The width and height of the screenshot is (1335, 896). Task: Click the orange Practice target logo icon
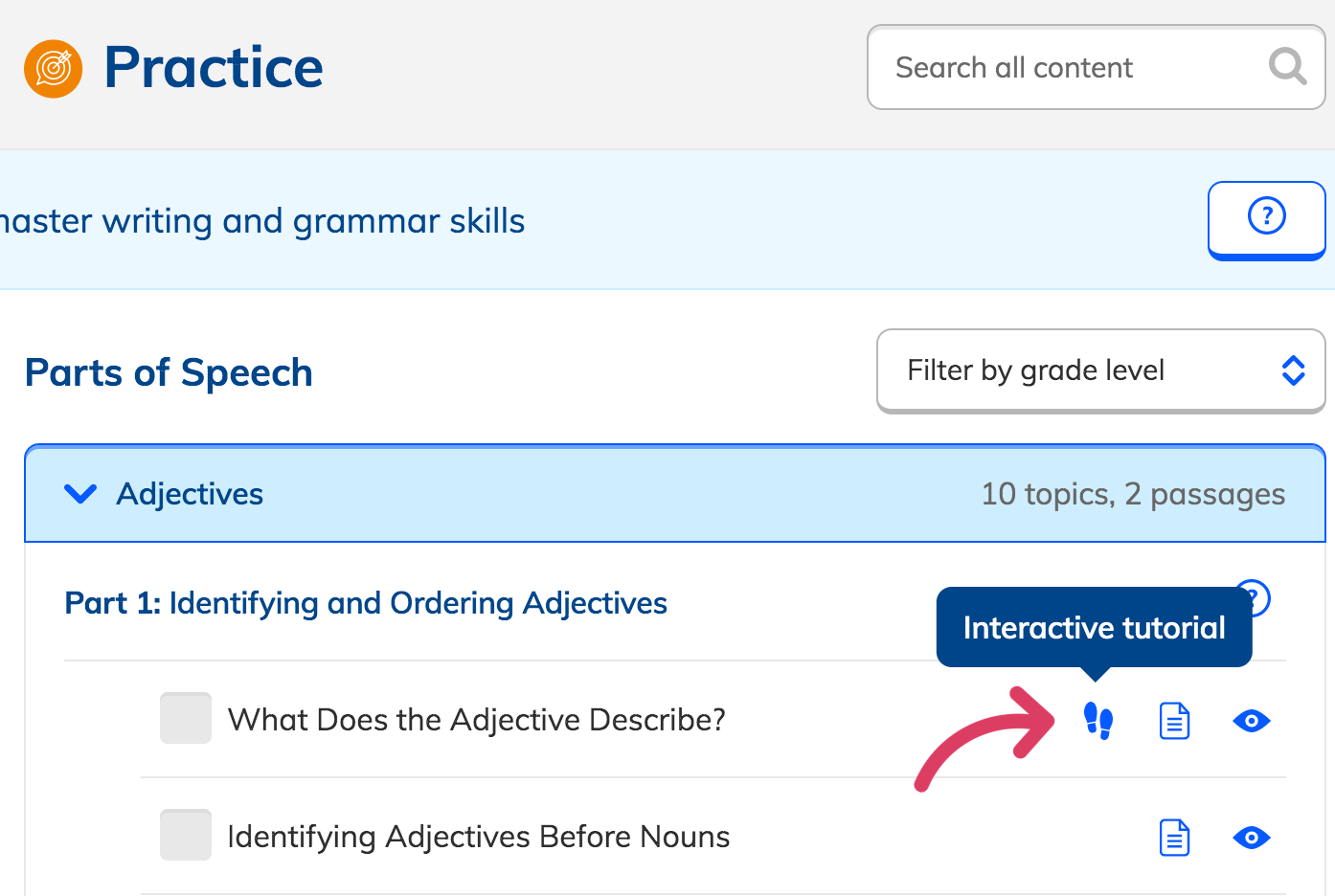click(54, 69)
